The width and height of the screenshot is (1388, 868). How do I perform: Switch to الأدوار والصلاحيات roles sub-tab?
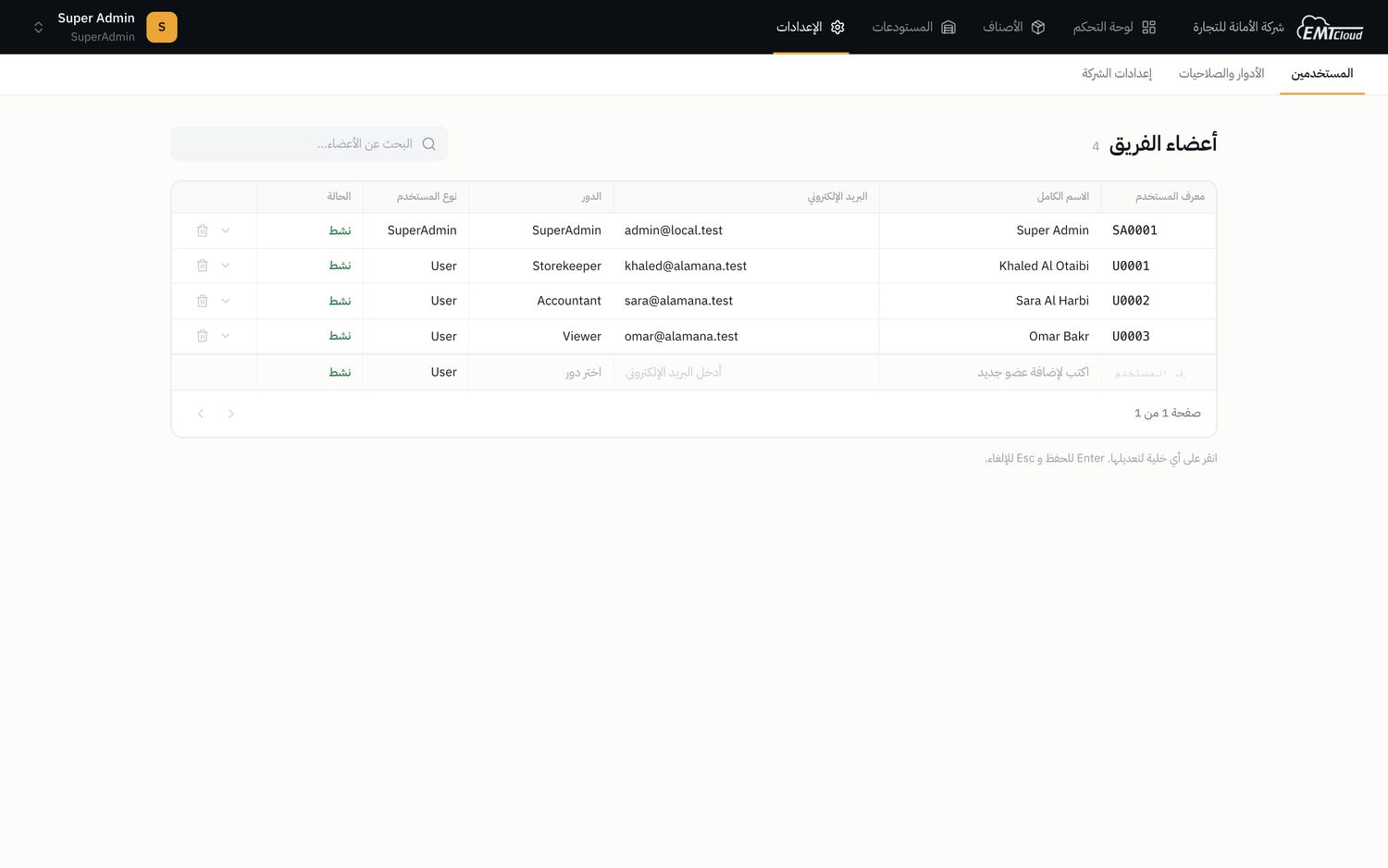[1221, 73]
